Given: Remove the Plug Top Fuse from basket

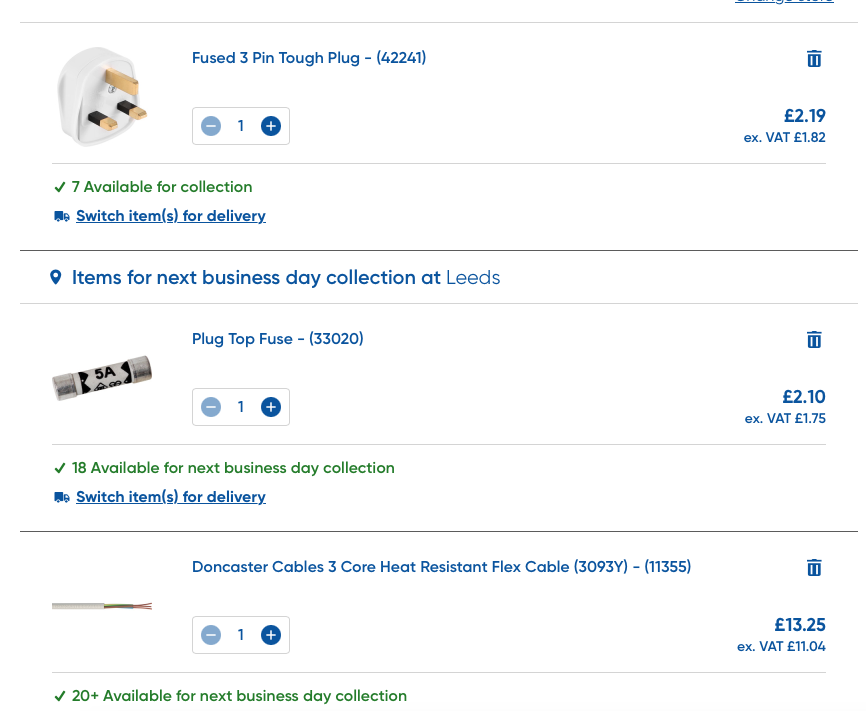Looking at the screenshot, I should tap(814, 340).
